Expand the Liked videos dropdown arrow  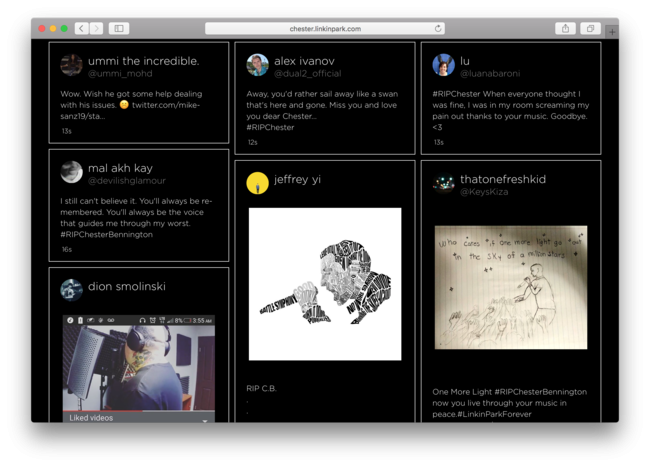coord(205,419)
